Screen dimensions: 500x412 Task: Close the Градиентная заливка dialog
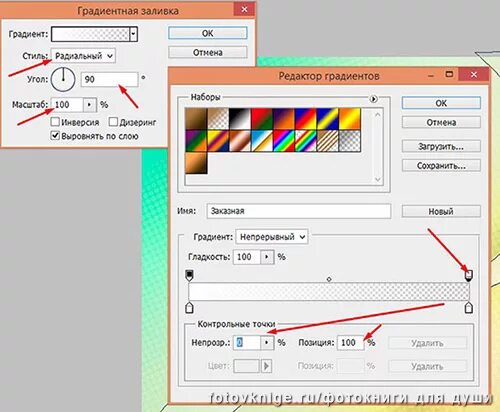coord(244,10)
